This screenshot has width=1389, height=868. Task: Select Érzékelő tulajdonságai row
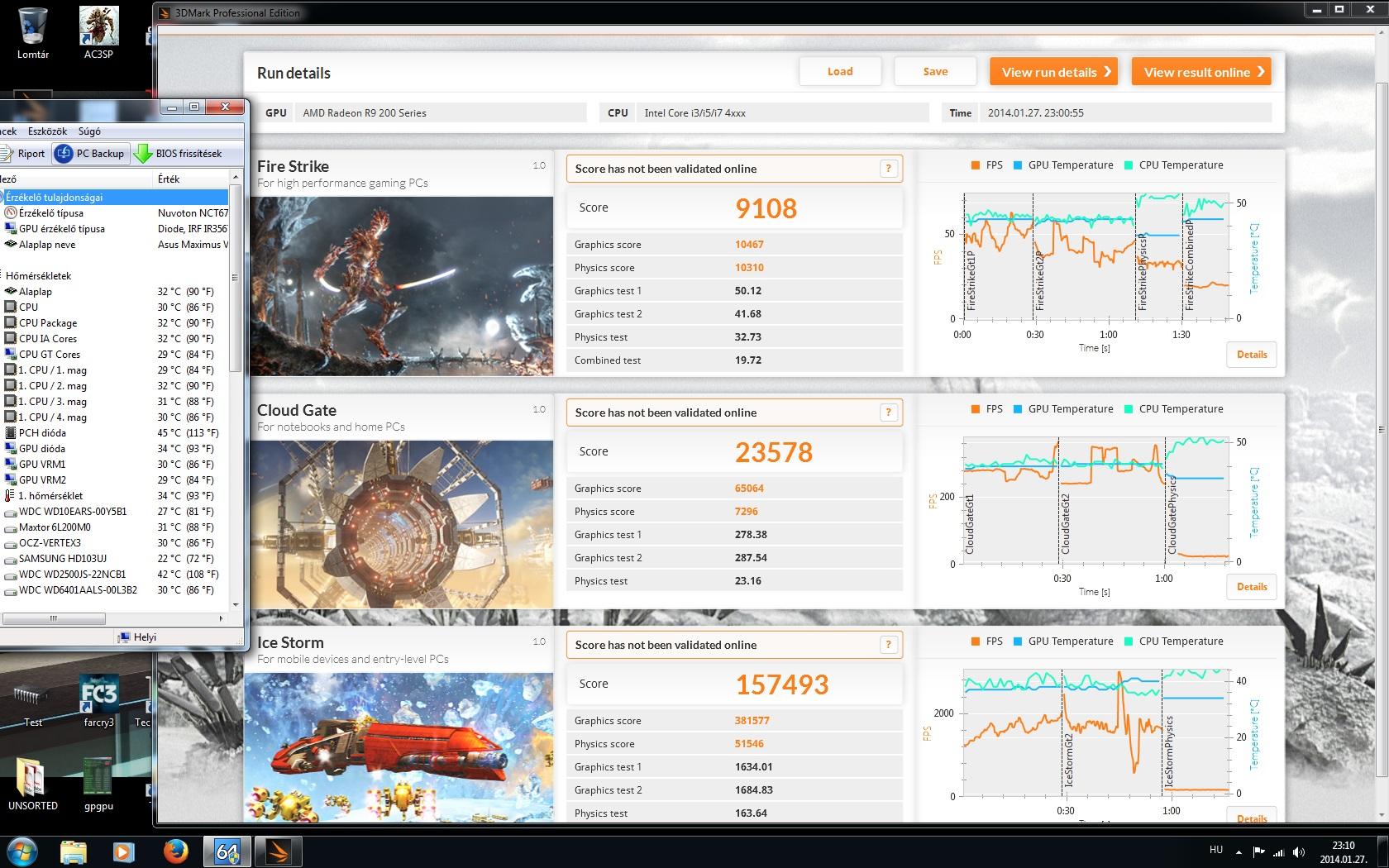coord(114,198)
